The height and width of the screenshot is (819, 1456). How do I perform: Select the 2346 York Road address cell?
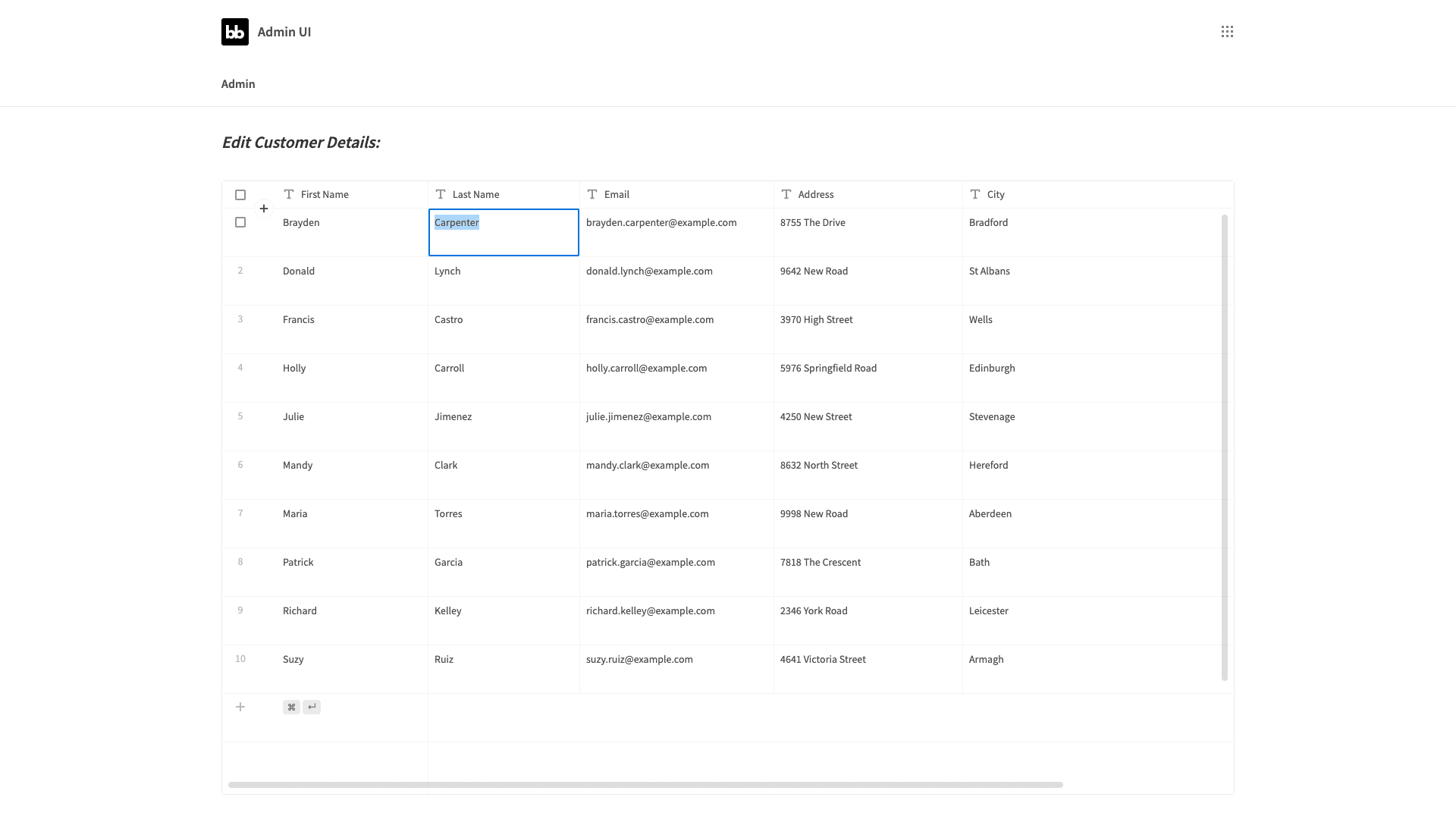[868, 621]
